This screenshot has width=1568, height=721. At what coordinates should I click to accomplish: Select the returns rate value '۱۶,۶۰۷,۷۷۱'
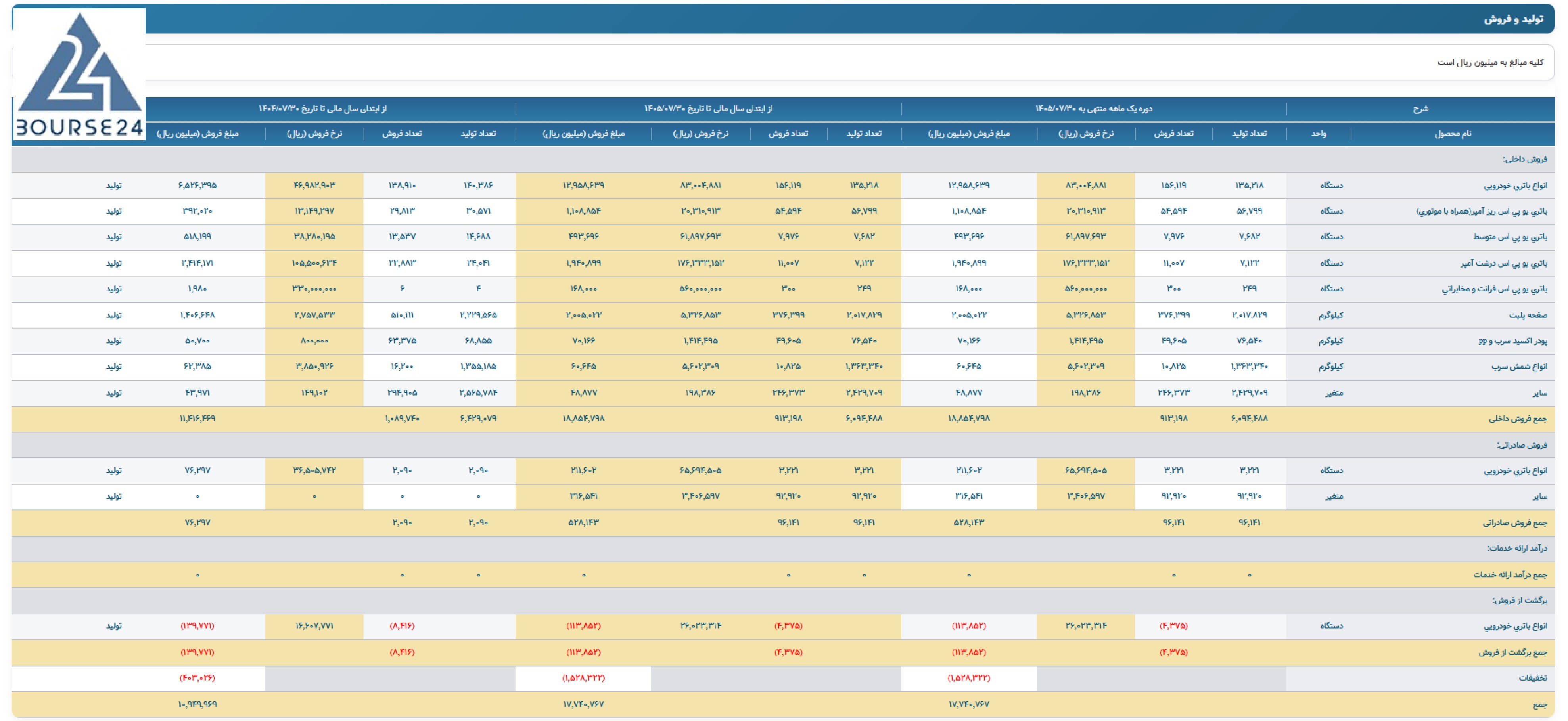click(314, 626)
